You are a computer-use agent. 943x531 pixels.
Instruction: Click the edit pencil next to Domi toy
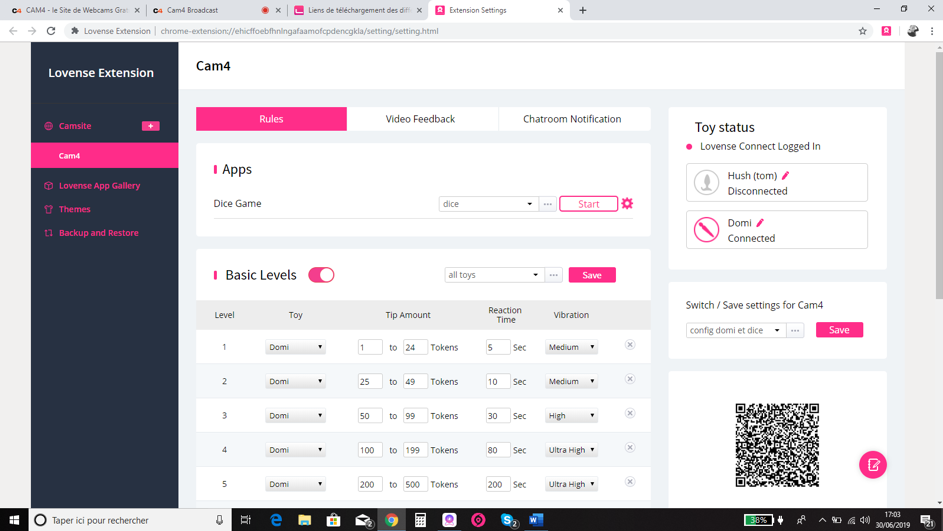coord(760,223)
